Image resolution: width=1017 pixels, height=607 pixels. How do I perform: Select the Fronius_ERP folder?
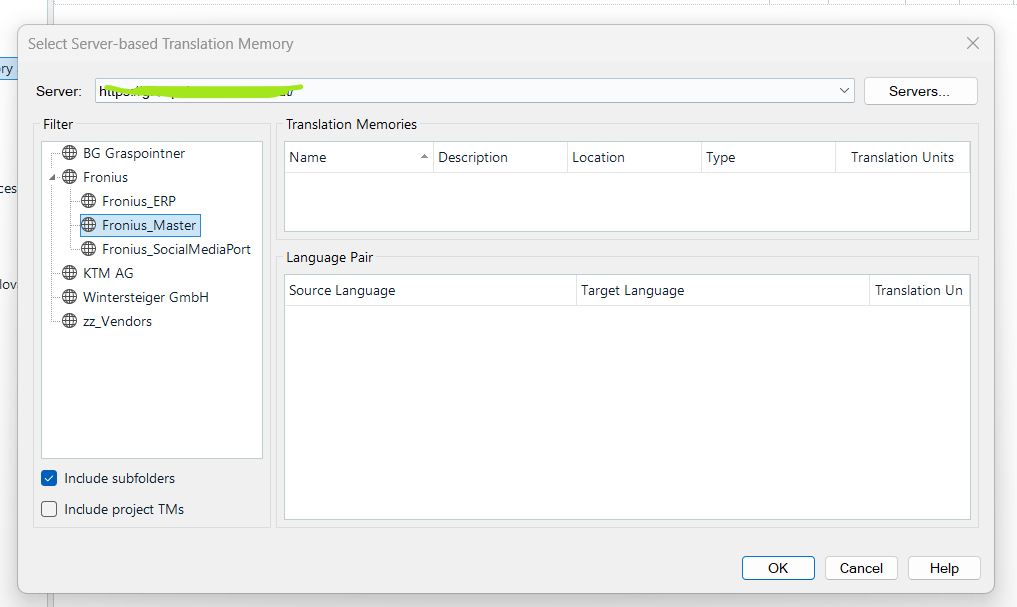[139, 201]
